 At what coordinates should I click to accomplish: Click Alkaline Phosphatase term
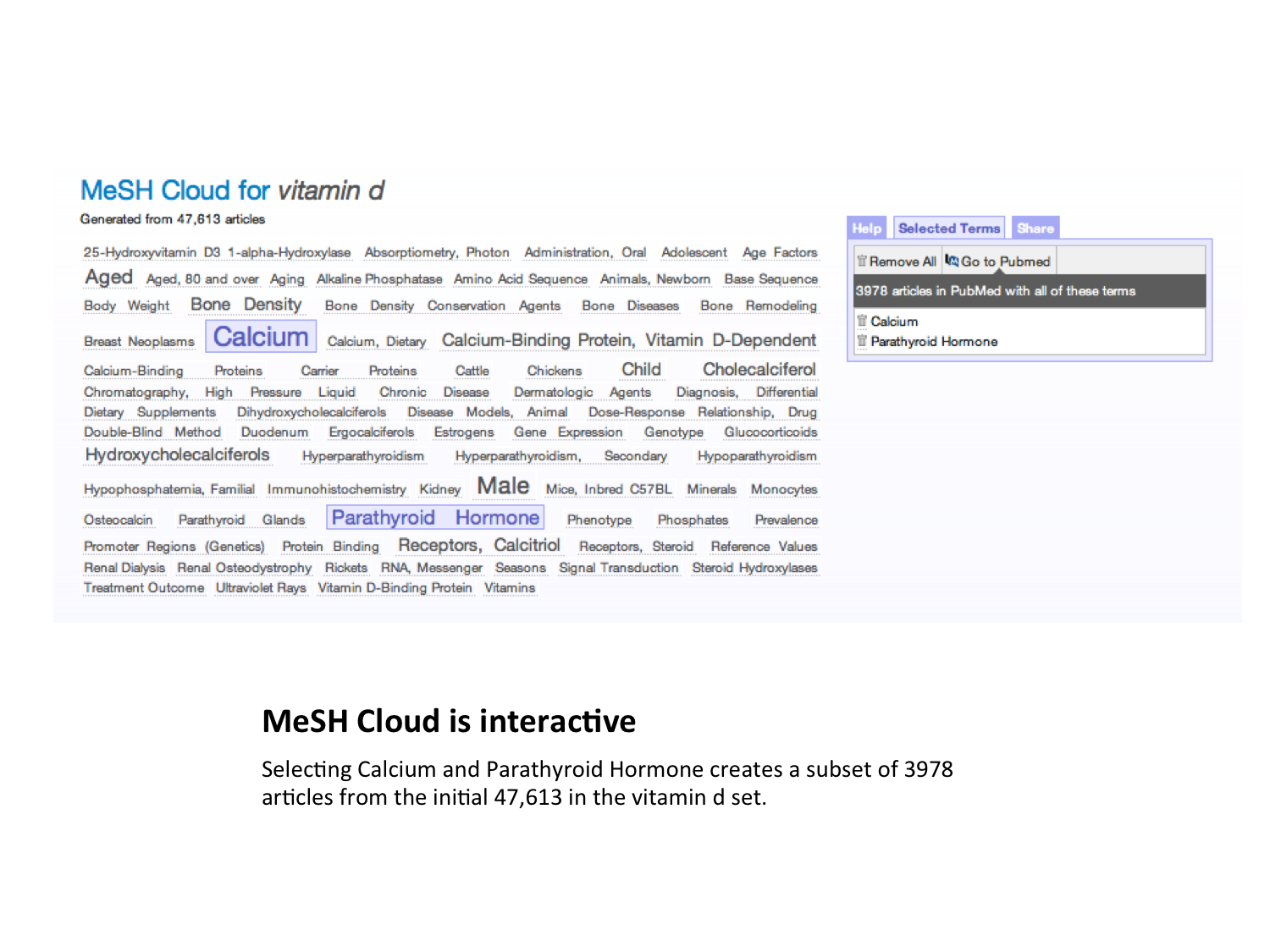tap(379, 279)
